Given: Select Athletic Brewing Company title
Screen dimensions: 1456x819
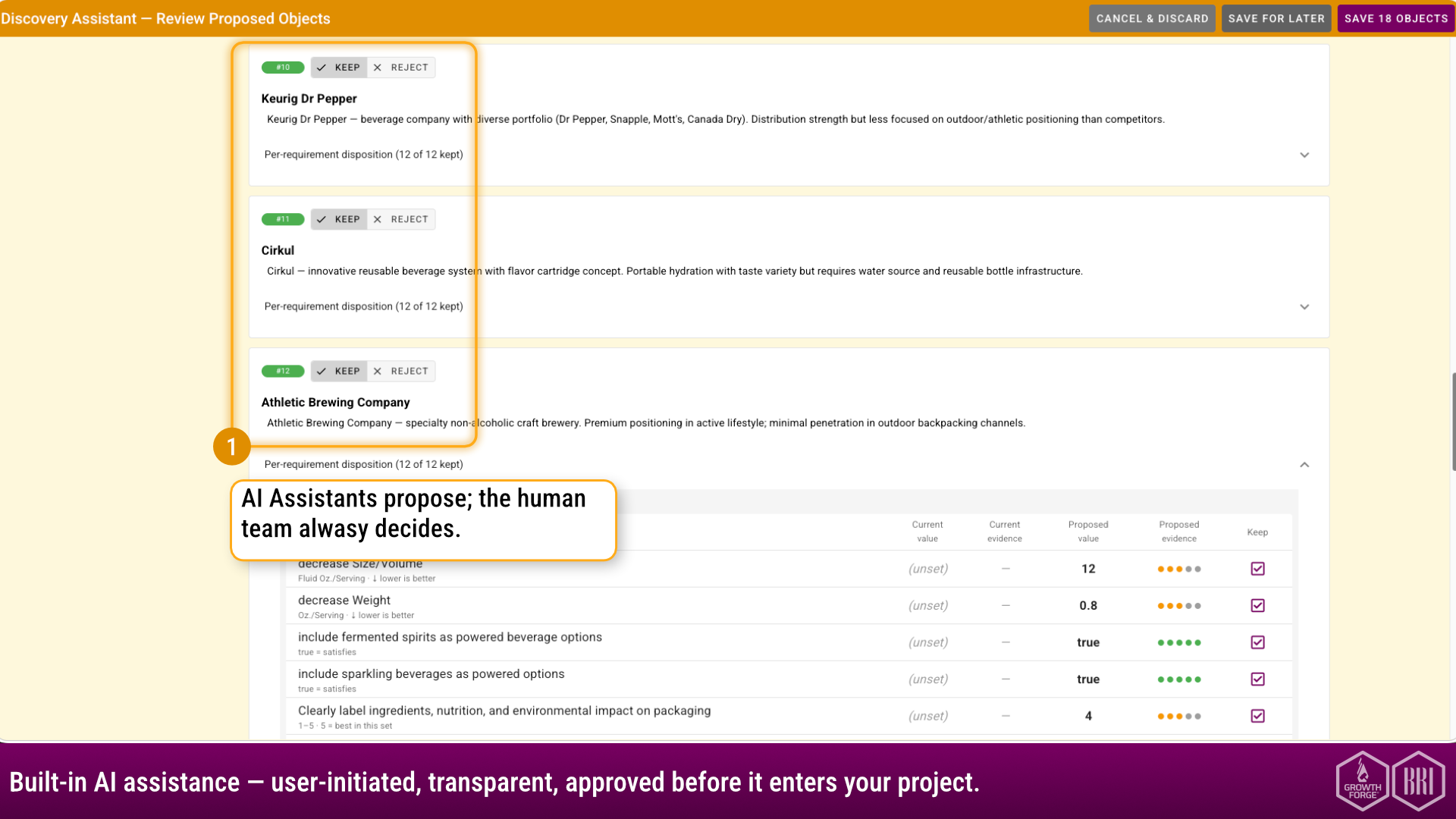Looking at the screenshot, I should coord(335,402).
